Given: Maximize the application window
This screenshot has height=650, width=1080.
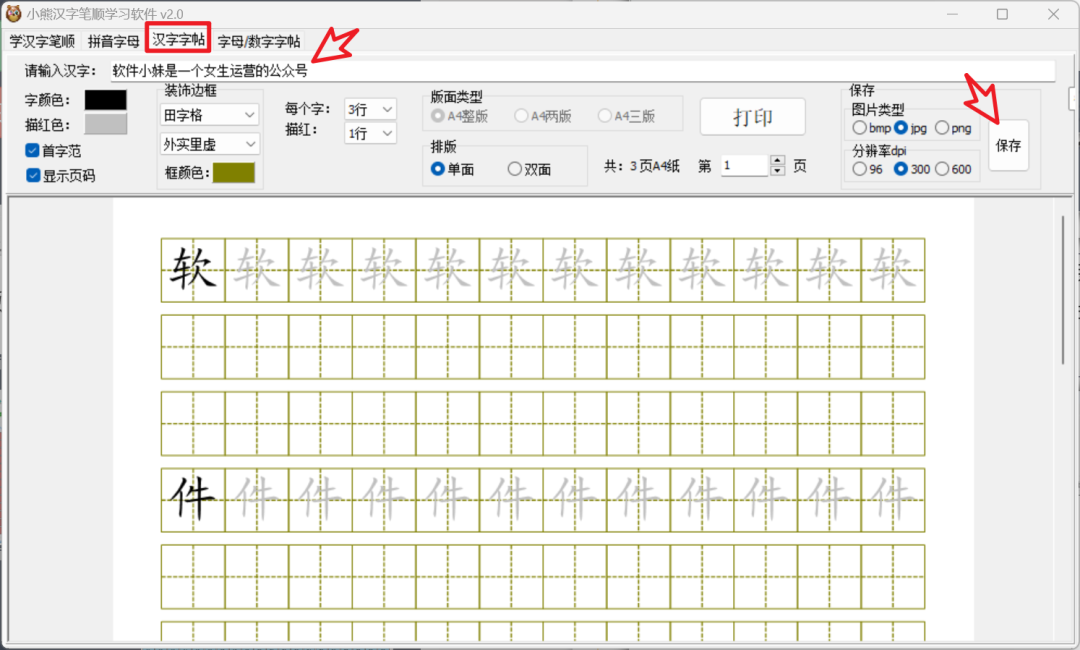Looking at the screenshot, I should pos(1002,14).
